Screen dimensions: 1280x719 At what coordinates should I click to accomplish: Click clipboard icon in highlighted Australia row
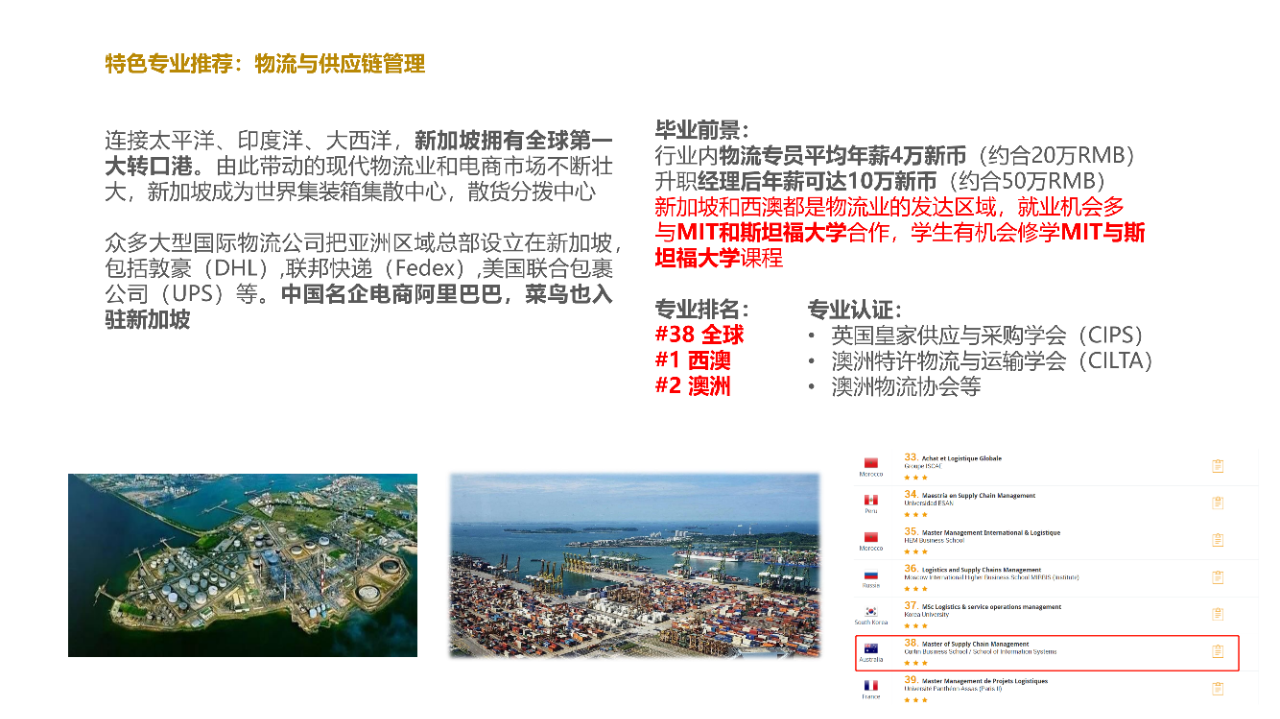click(x=1217, y=651)
